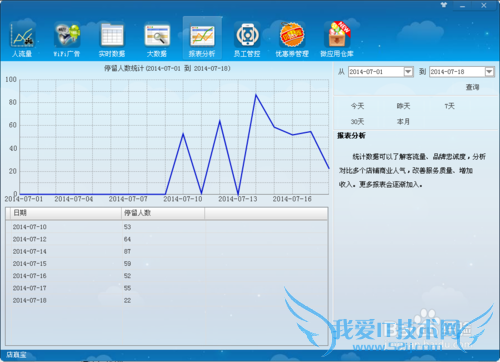Select the 昨天 quick range
This screenshot has width=500, height=362.
point(403,106)
